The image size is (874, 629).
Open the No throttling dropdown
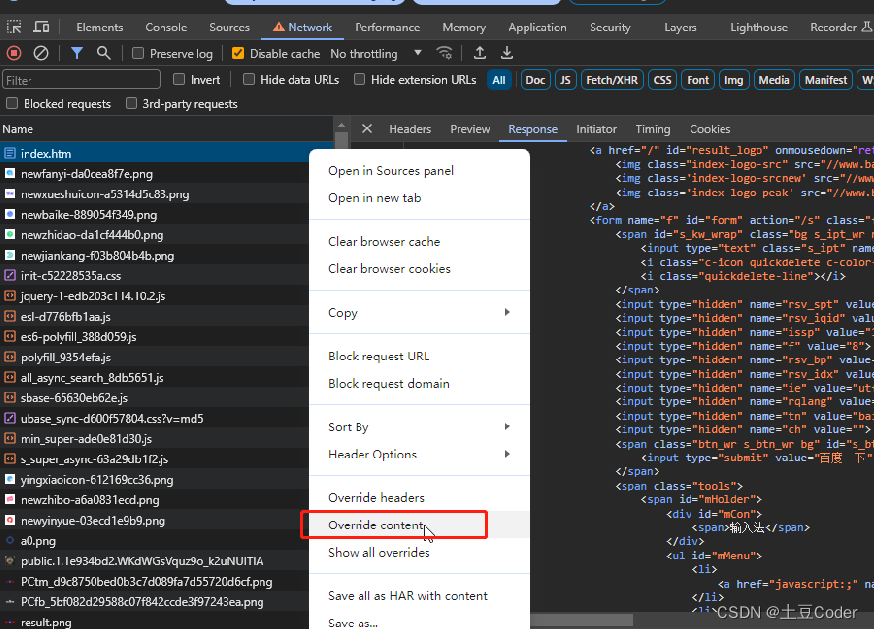coord(376,54)
